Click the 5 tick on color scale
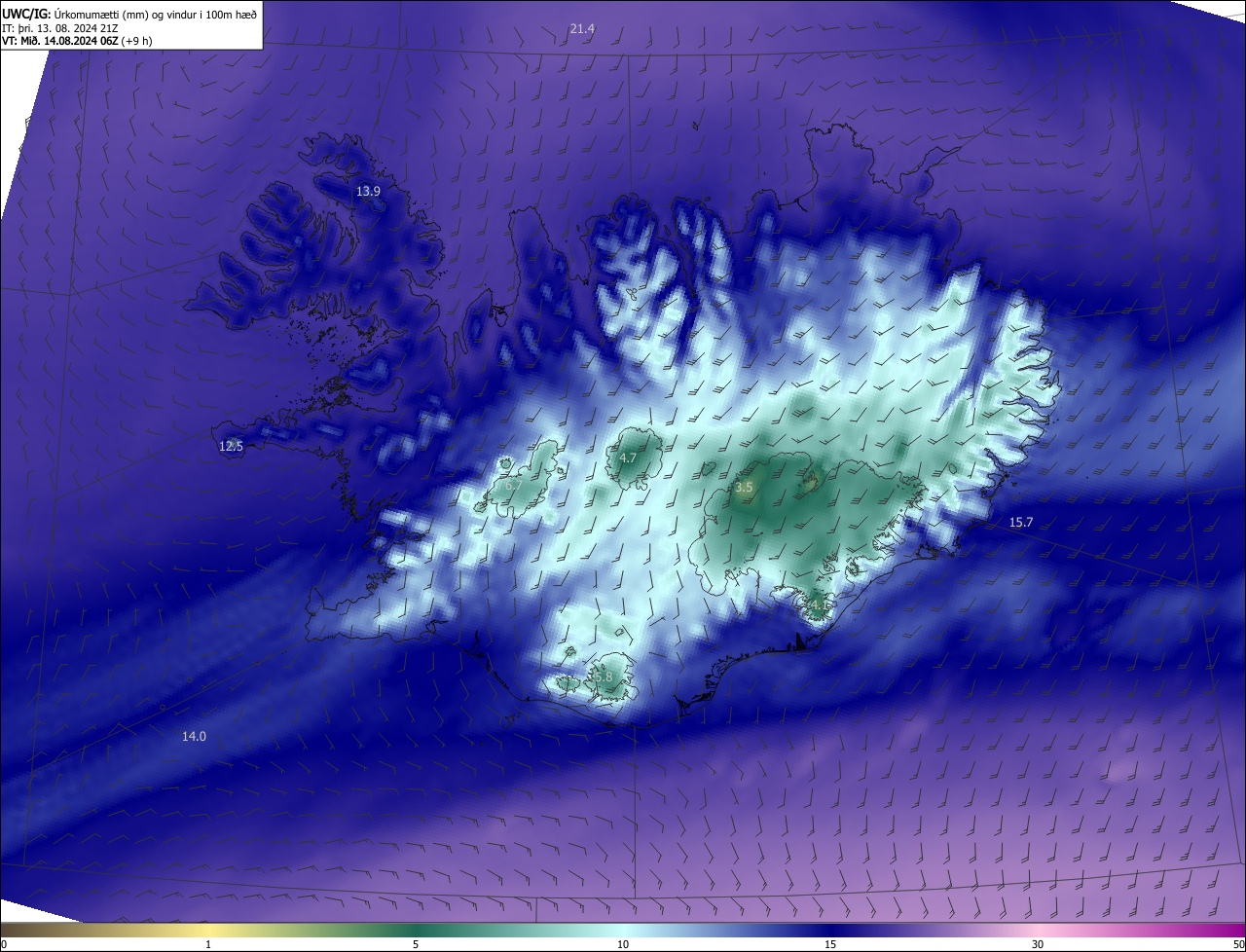The image size is (1246, 952). pos(416,944)
